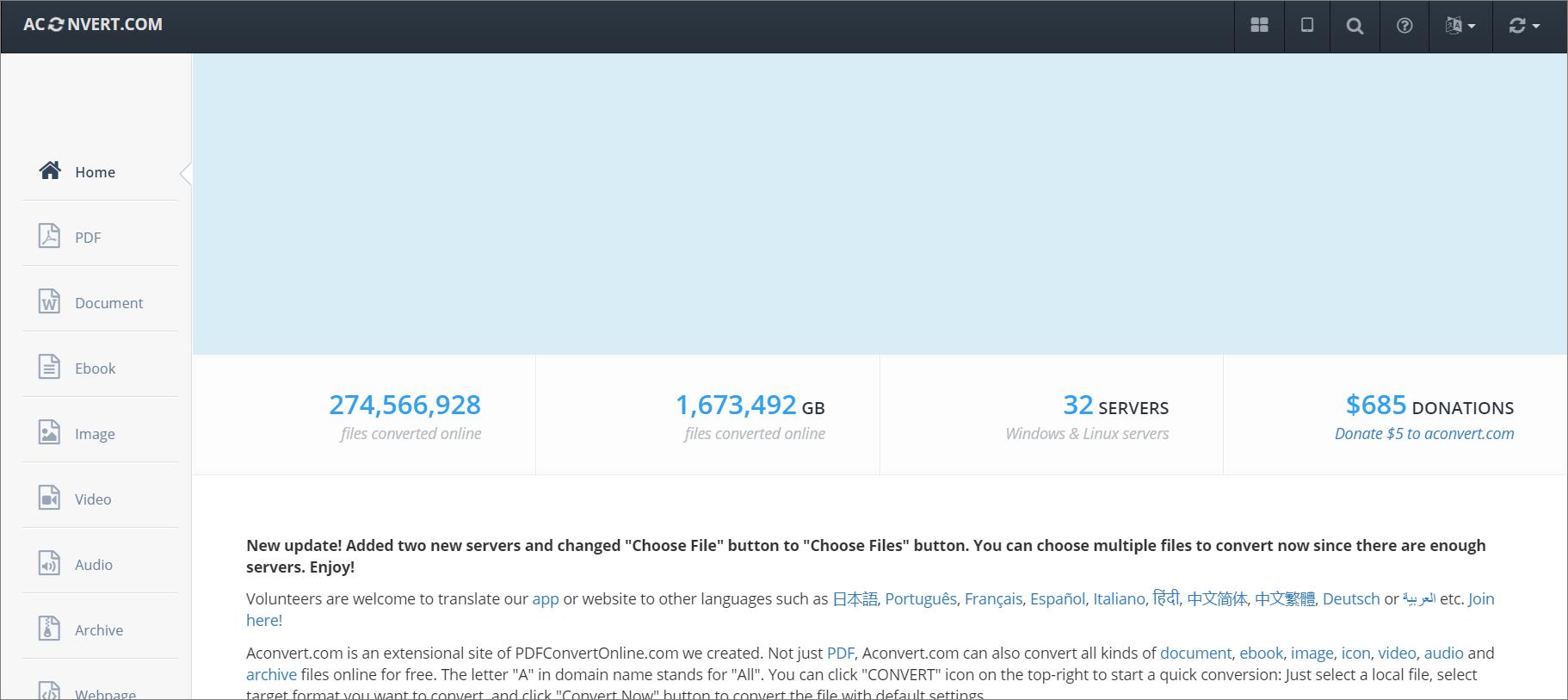This screenshot has height=700, width=1568.
Task: Follow the 'app' link in volunteers sentence
Action: pyautogui.click(x=546, y=599)
